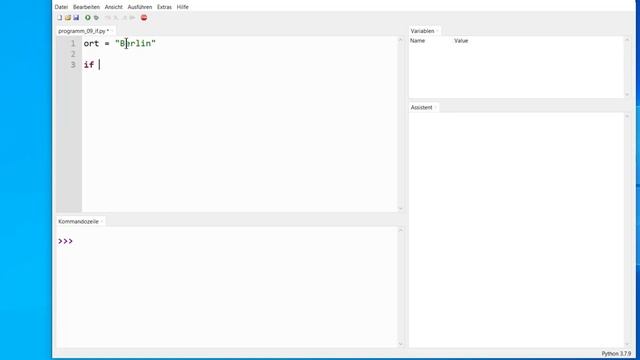Image resolution: width=640 pixels, height=360 pixels.
Task: Click the >>> prompt in the shell
Action: 65,241
